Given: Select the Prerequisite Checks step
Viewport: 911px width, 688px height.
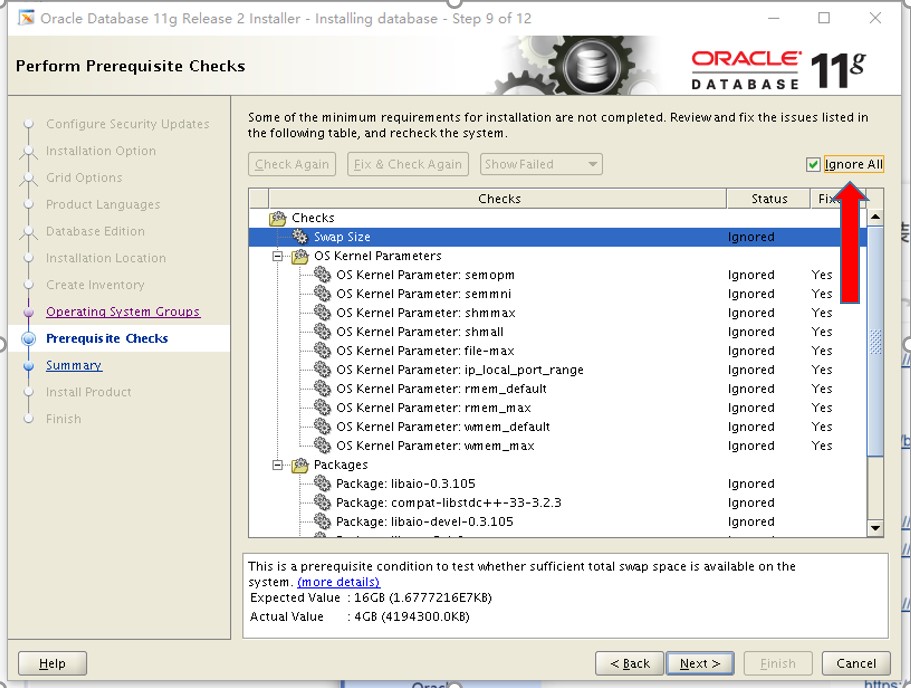Looking at the screenshot, I should pos(107,338).
